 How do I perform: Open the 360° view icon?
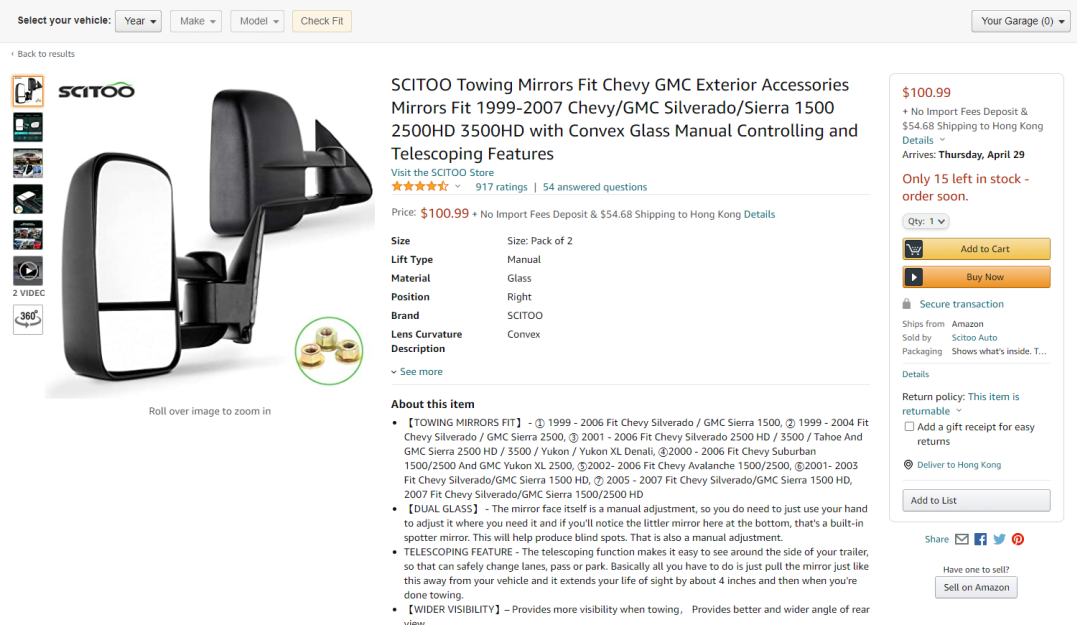pyautogui.click(x=28, y=320)
